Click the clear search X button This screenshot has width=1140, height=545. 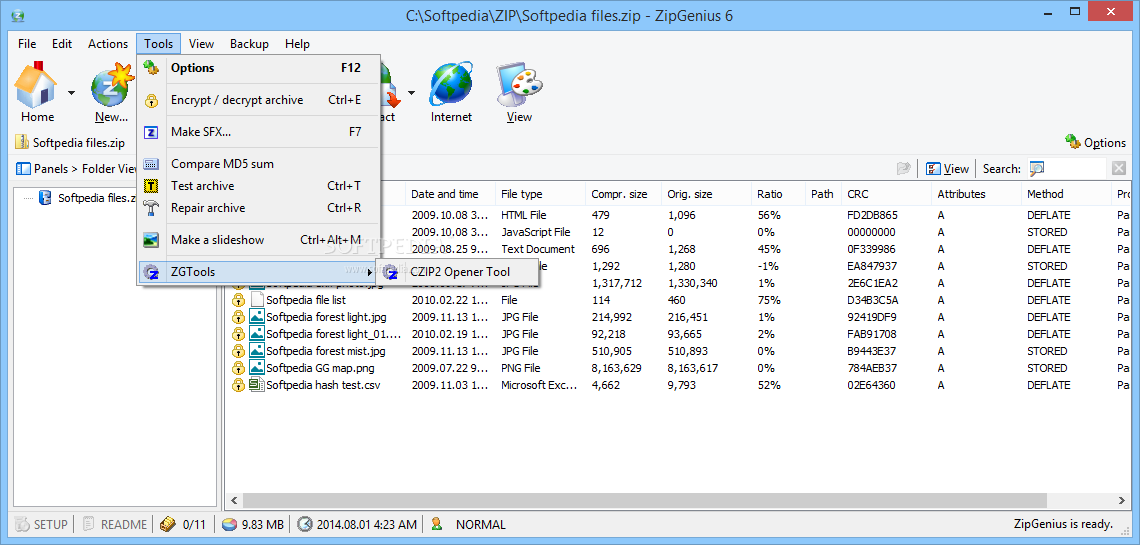pos(1118,169)
